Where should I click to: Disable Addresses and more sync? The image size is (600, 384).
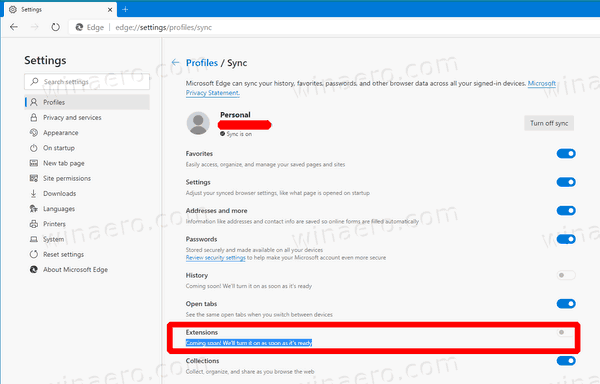coord(566,210)
